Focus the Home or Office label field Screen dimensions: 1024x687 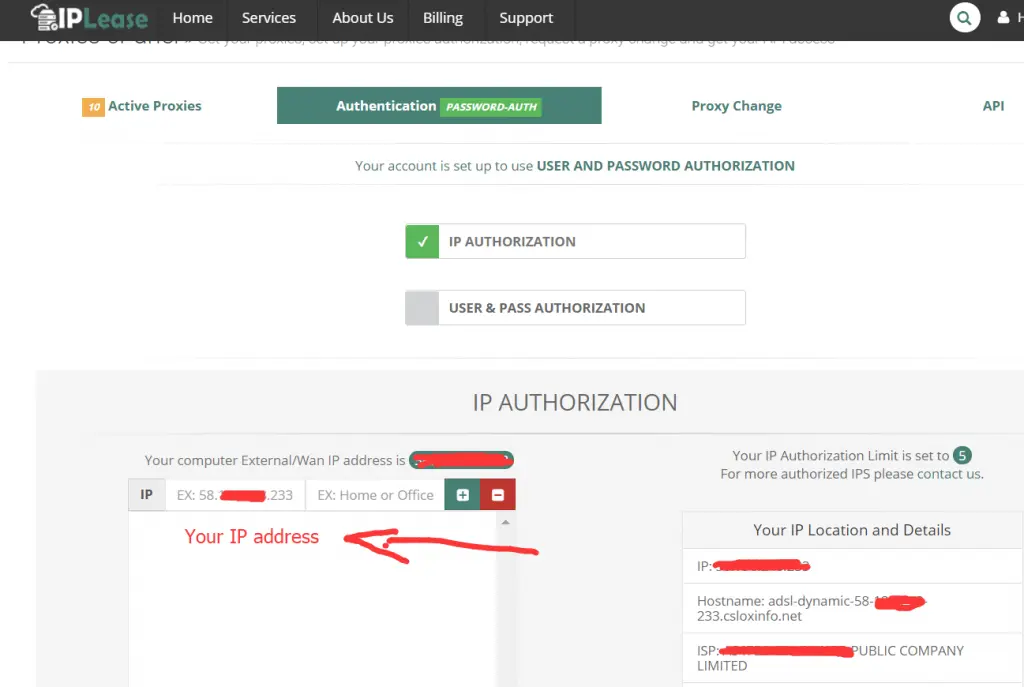[376, 495]
